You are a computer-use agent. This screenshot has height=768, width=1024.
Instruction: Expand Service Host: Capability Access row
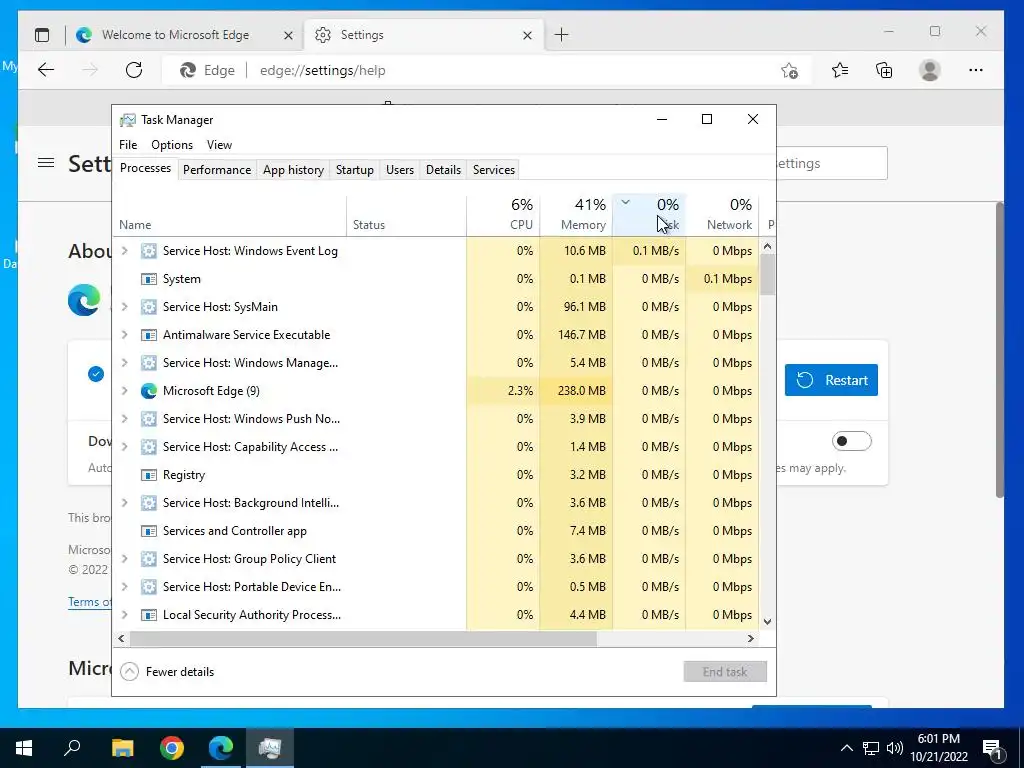point(125,447)
